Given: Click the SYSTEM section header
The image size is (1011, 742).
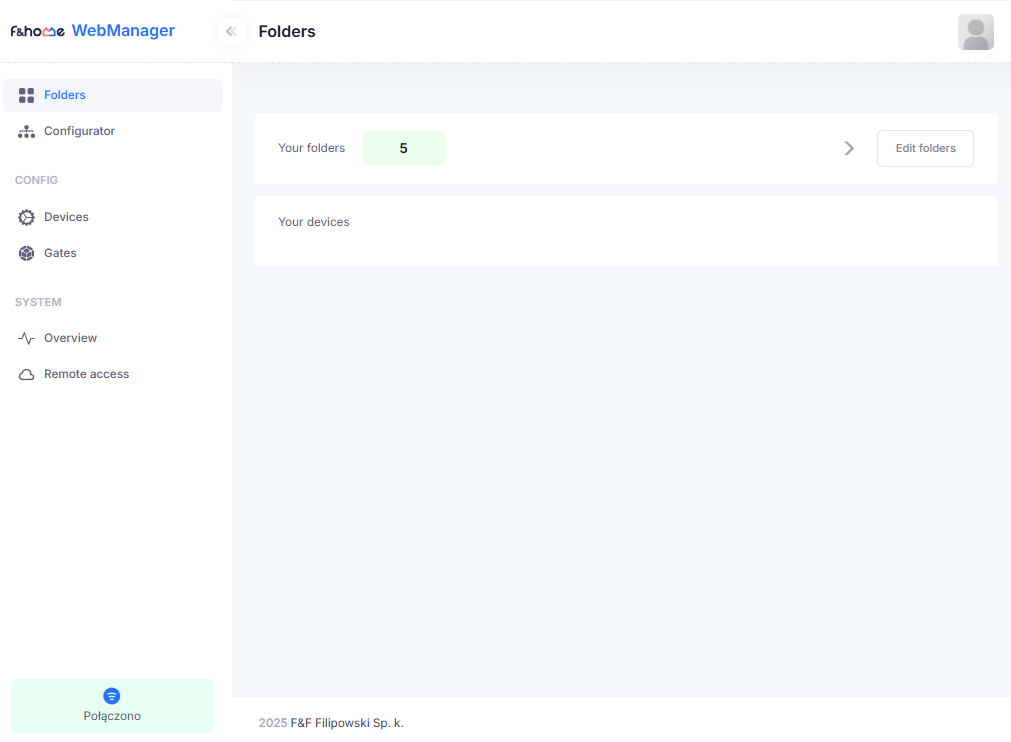Looking at the screenshot, I should [x=38, y=302].
